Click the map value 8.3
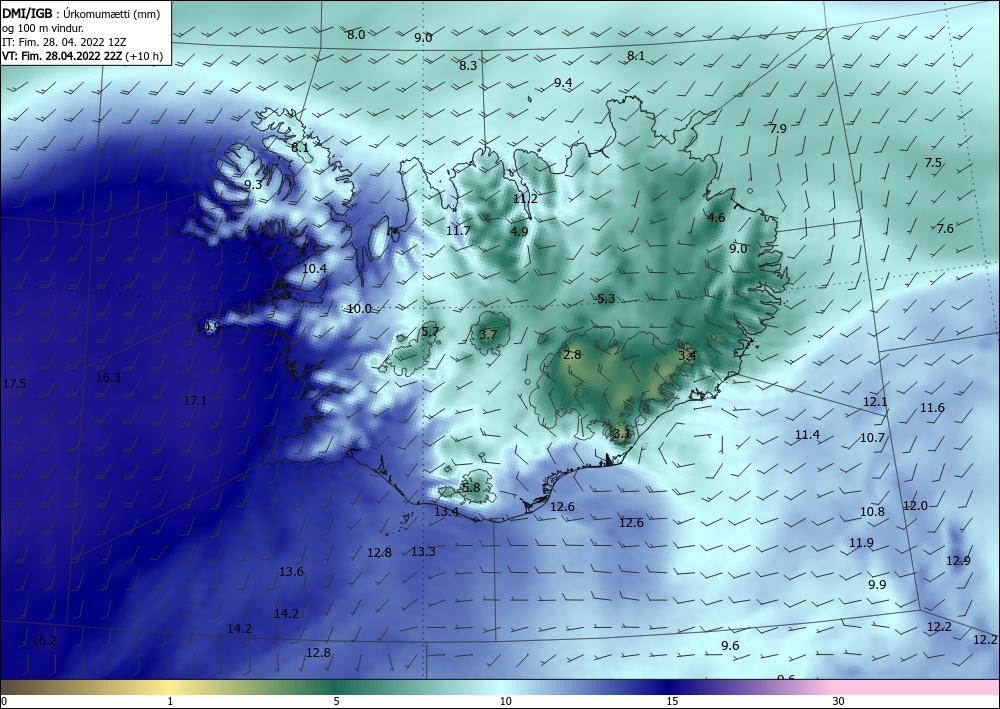 tap(468, 65)
